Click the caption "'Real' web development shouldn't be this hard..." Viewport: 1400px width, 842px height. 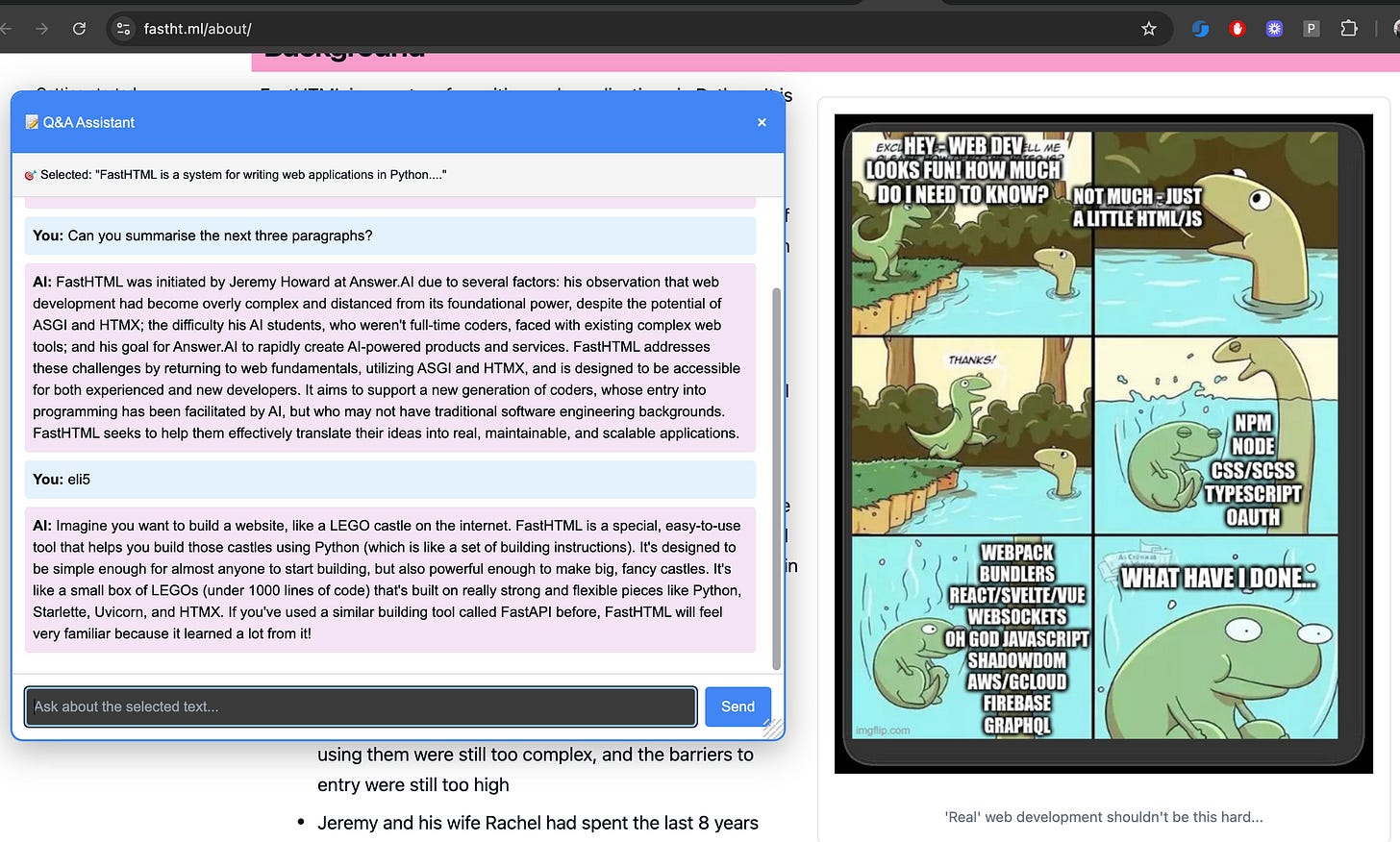click(x=1104, y=817)
